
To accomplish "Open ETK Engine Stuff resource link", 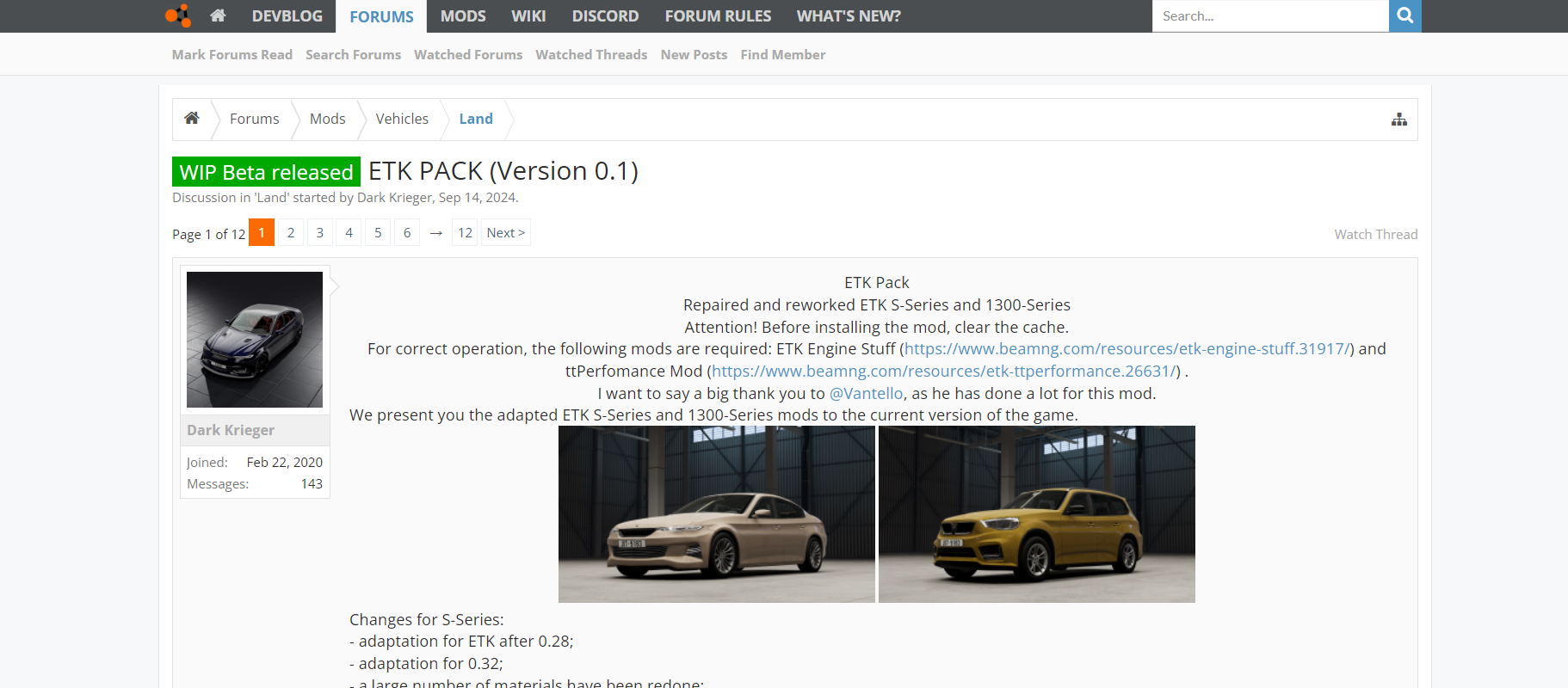I will 1127,348.
